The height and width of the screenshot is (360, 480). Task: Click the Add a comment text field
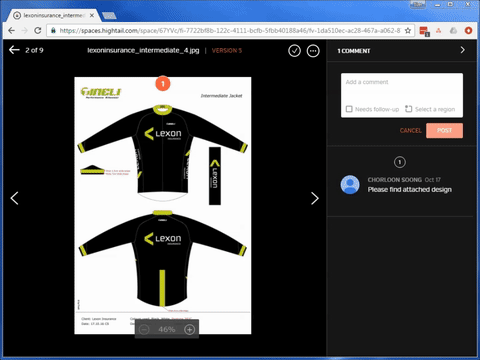[x=402, y=89]
